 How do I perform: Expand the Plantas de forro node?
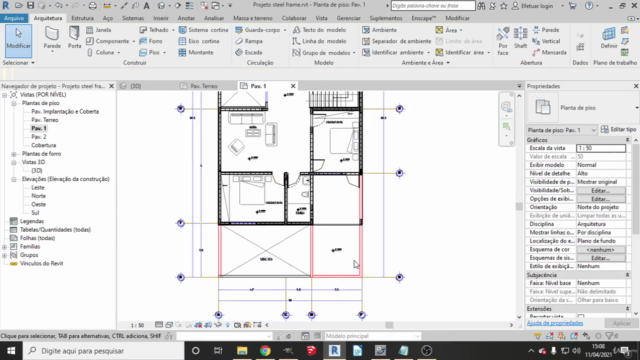click(13, 154)
